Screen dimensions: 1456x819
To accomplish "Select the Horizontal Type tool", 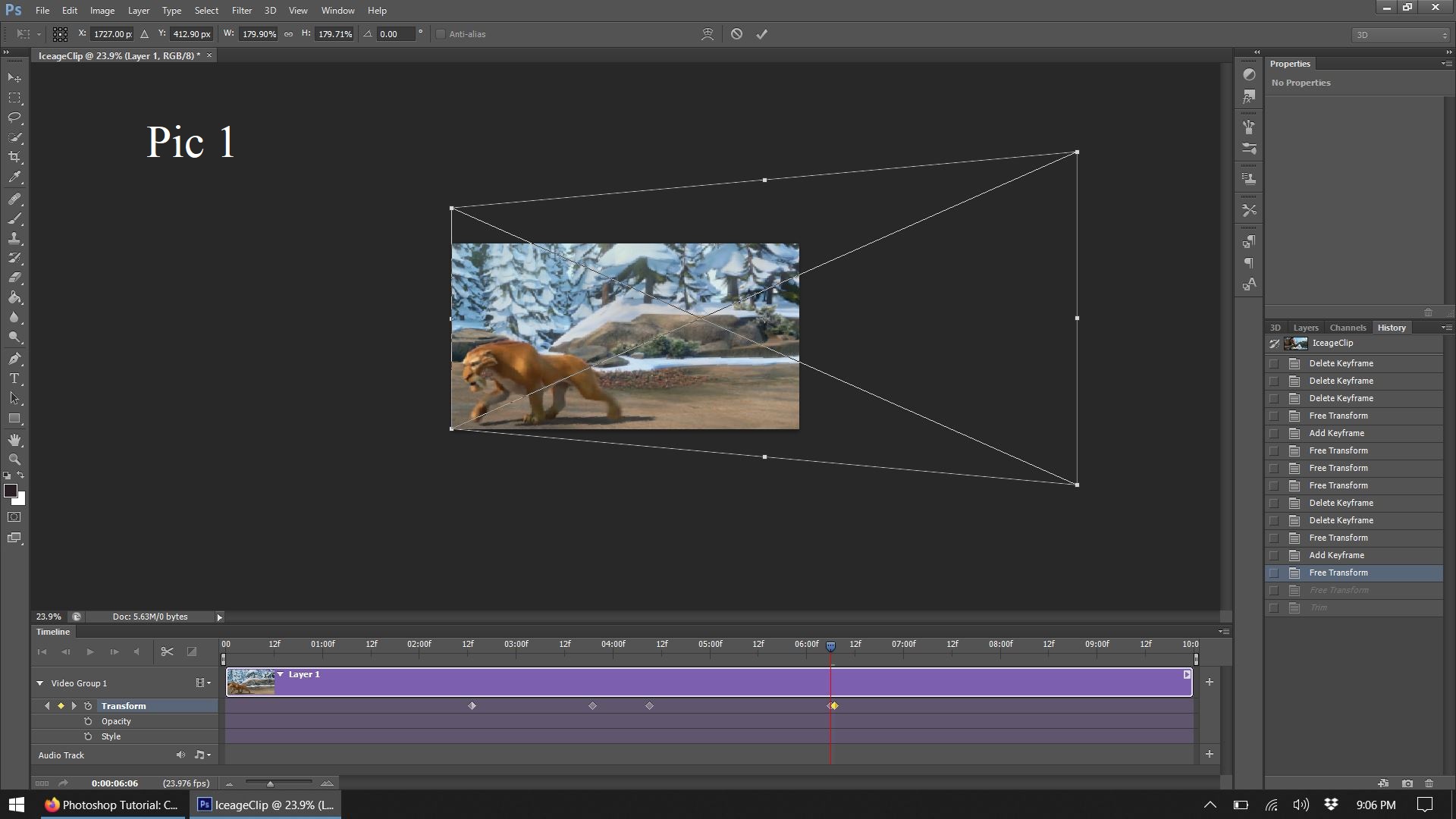I will point(14,378).
